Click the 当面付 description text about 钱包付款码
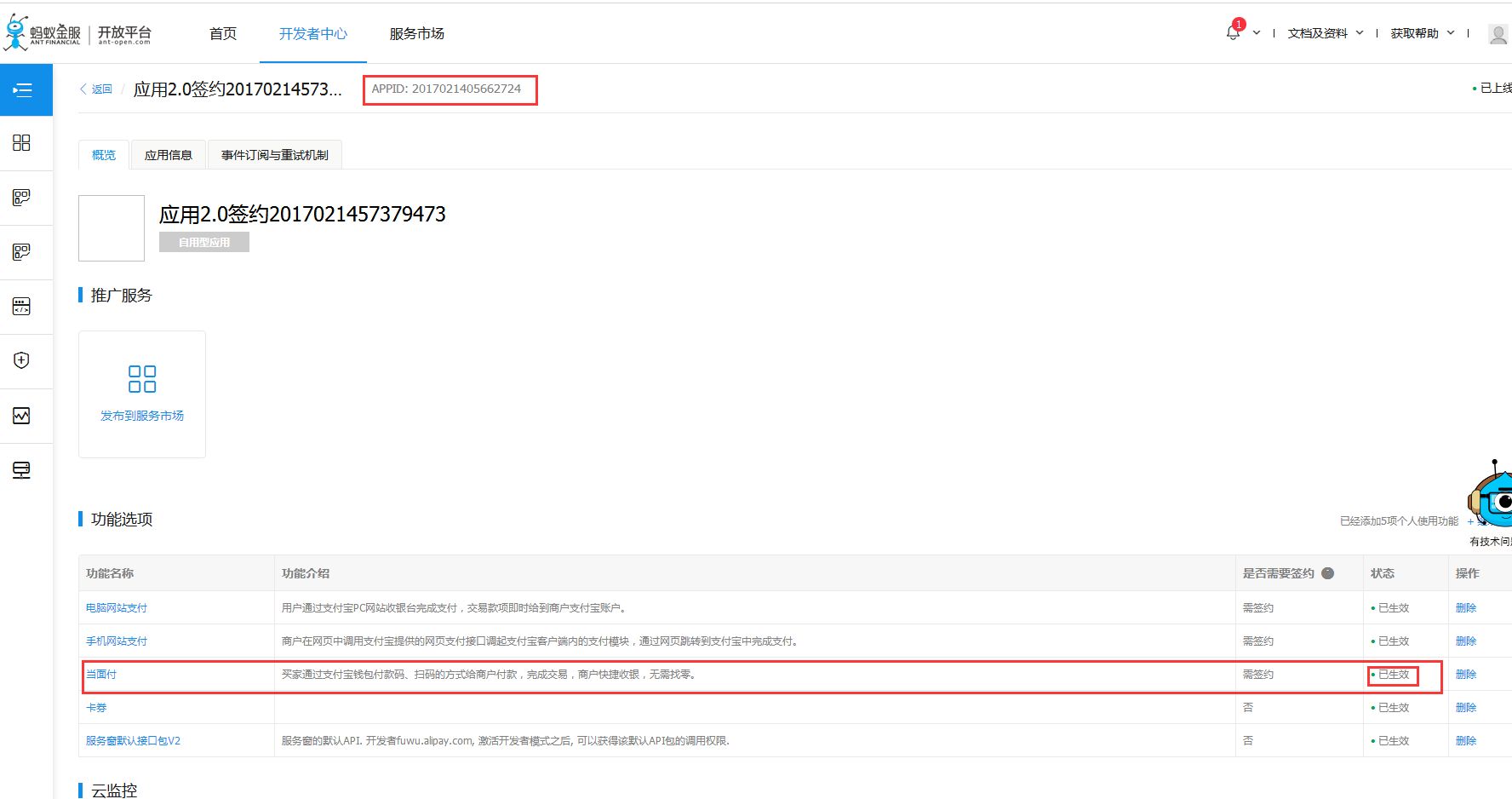This screenshot has width=1512, height=799. [490, 675]
